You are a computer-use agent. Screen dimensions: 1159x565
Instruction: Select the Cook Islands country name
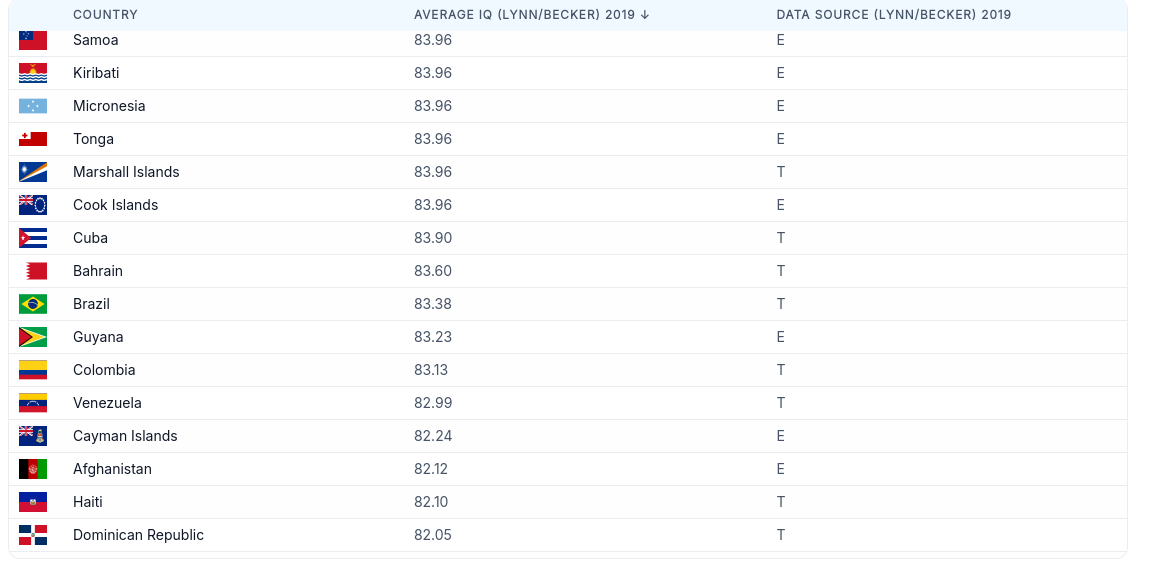(x=115, y=205)
